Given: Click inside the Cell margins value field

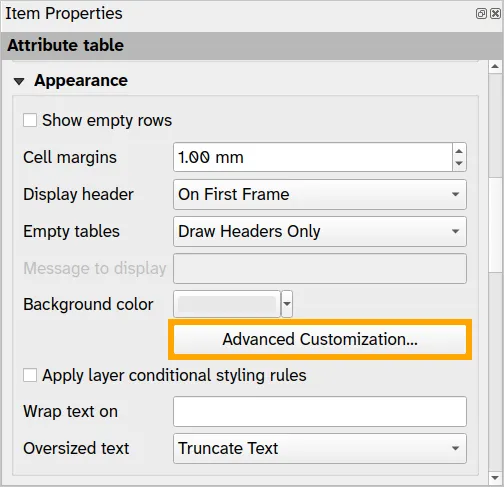Looking at the screenshot, I should pyautogui.click(x=313, y=157).
